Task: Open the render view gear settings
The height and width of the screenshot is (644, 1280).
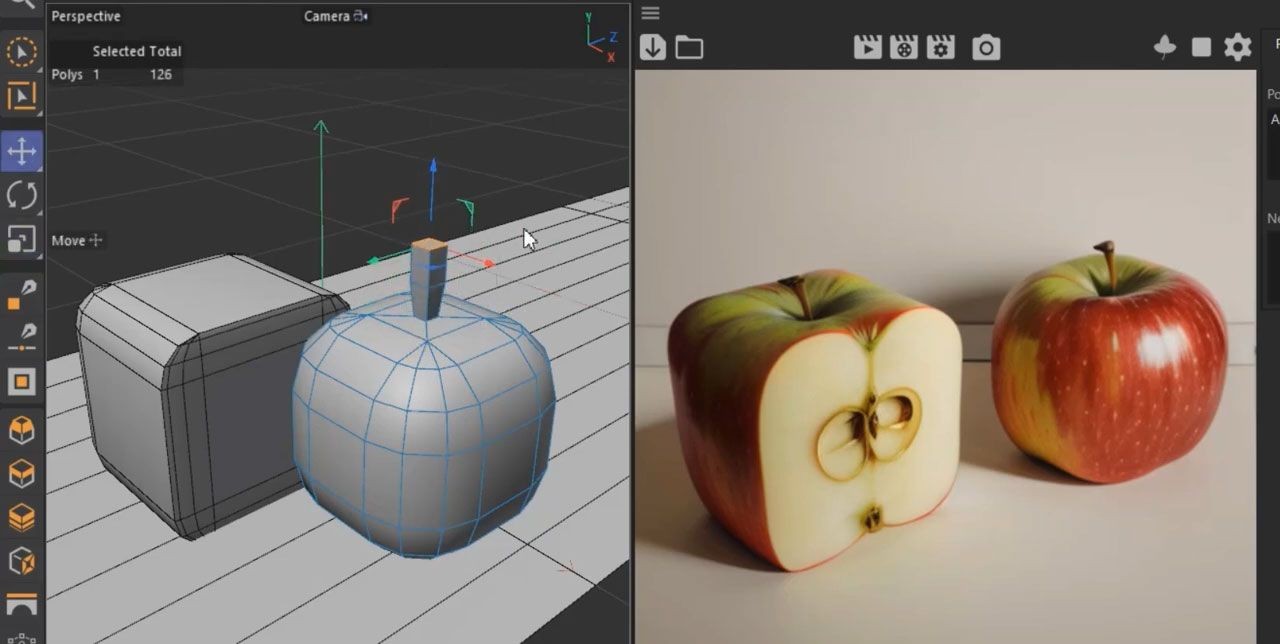Action: [x=1238, y=47]
